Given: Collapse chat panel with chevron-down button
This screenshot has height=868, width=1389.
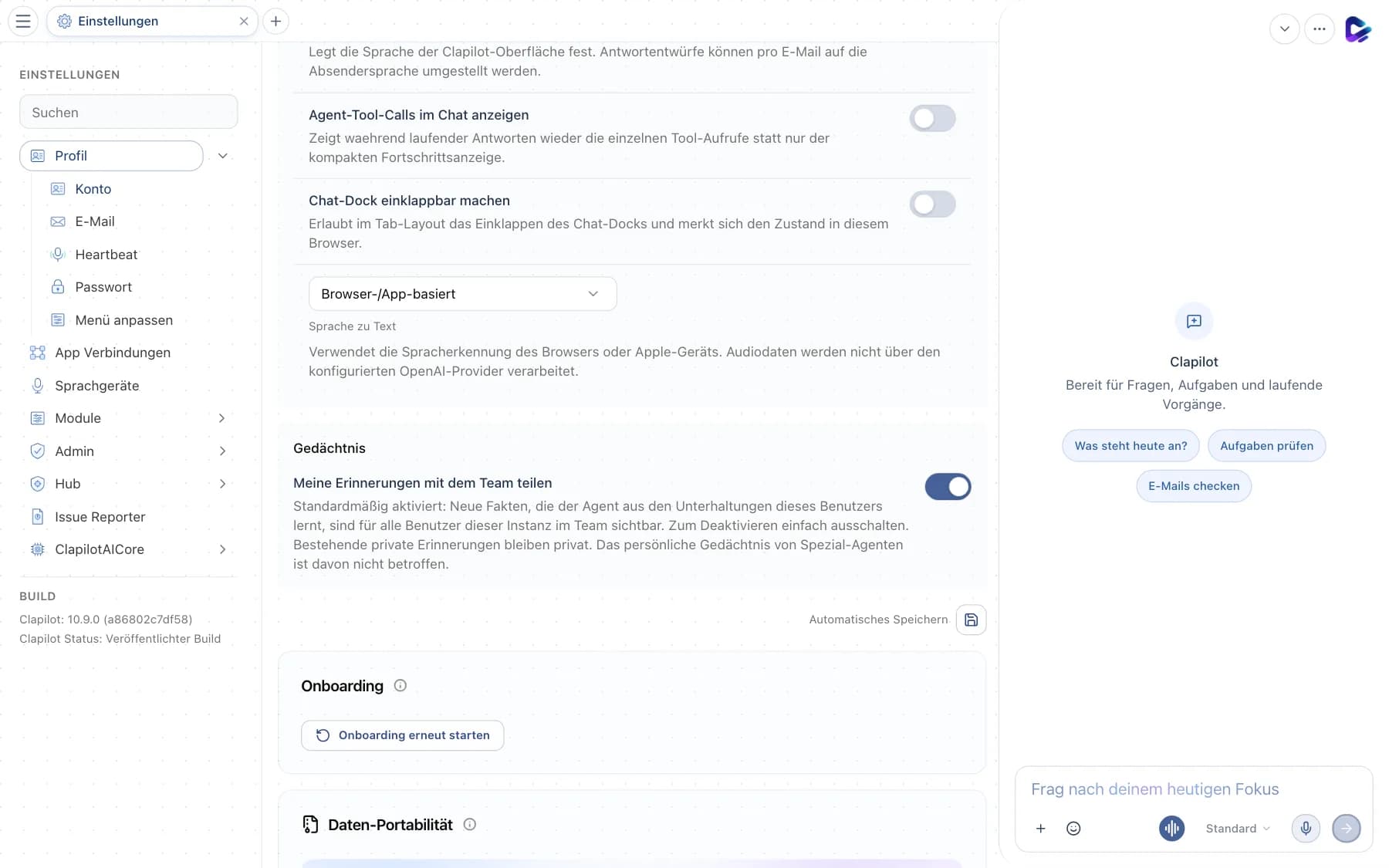Looking at the screenshot, I should [1284, 29].
